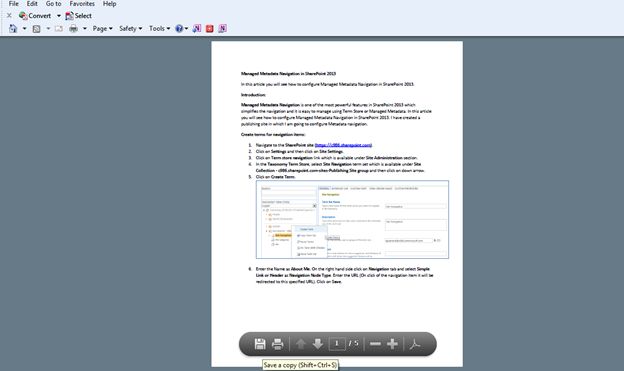624x371 pixels.
Task: Open the File menu
Action: pos(14,4)
